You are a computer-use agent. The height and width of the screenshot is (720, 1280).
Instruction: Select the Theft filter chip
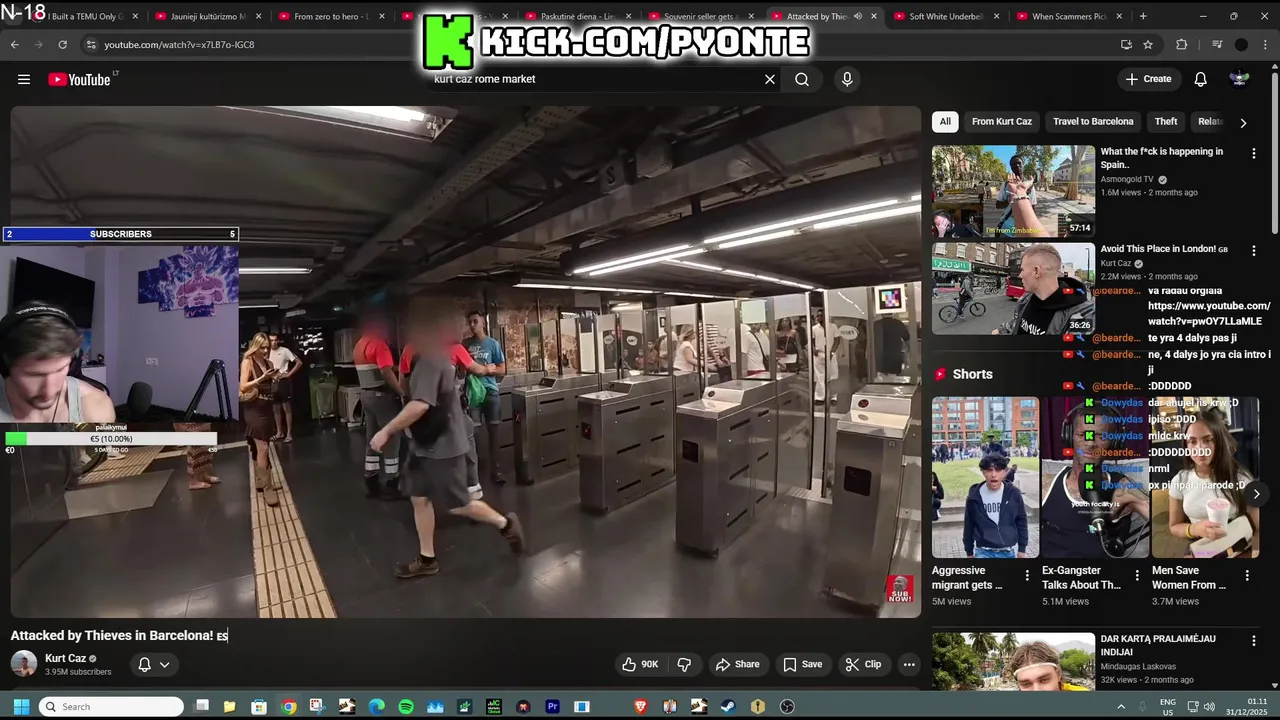(x=1166, y=121)
